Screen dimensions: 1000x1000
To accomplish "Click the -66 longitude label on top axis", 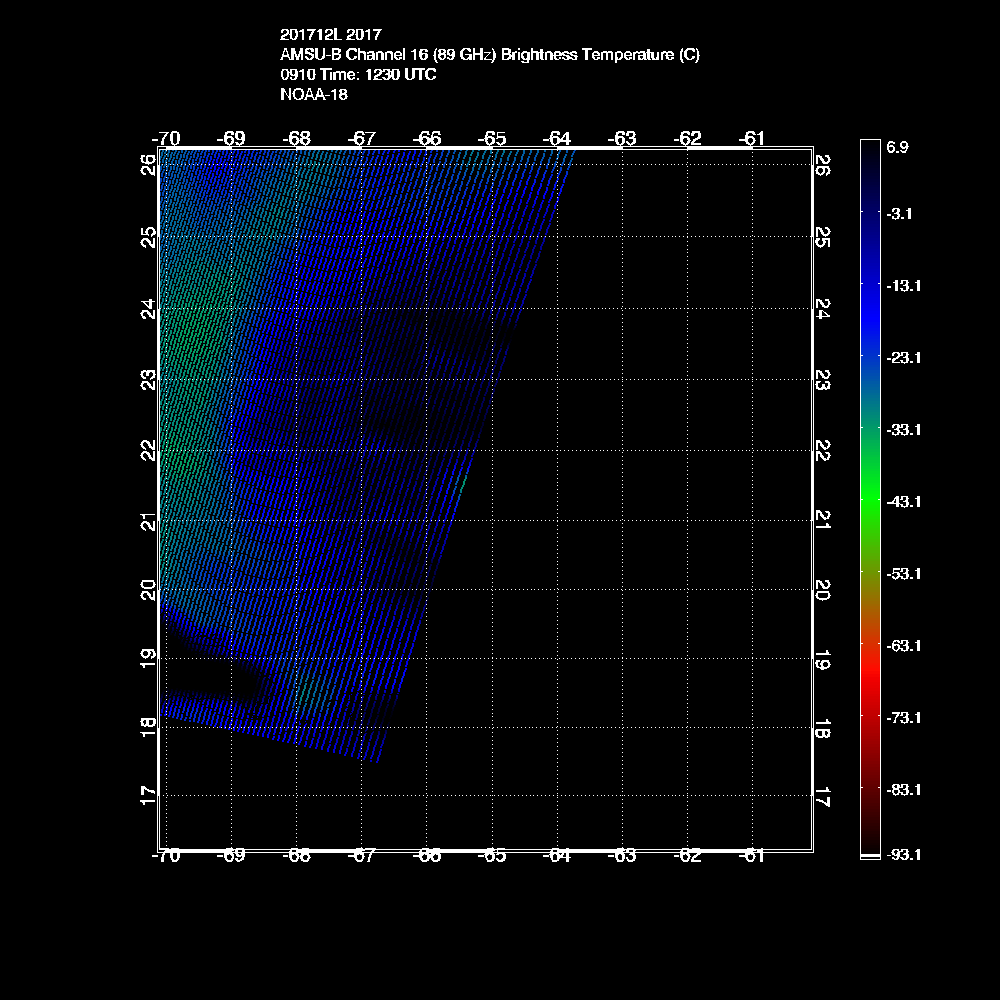I will 427,138.
